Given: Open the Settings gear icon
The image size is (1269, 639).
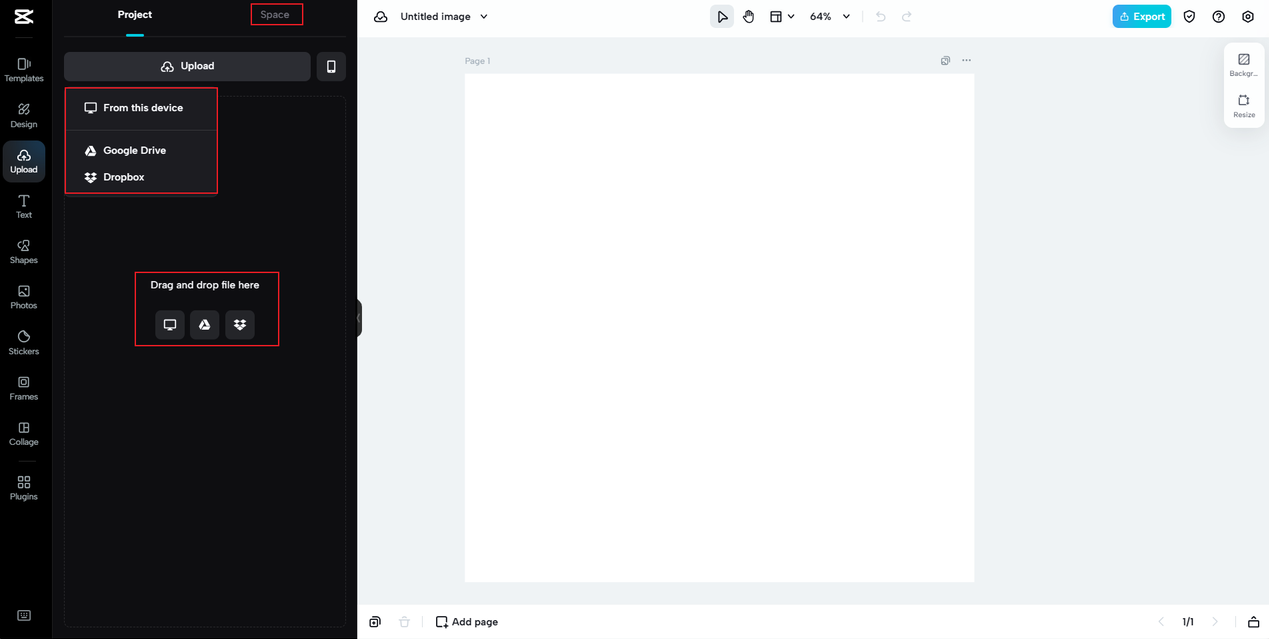Looking at the screenshot, I should tap(1248, 17).
